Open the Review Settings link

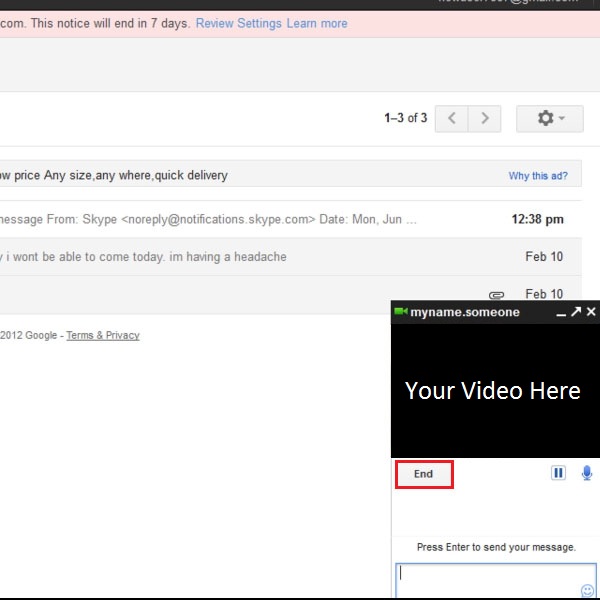coord(239,23)
